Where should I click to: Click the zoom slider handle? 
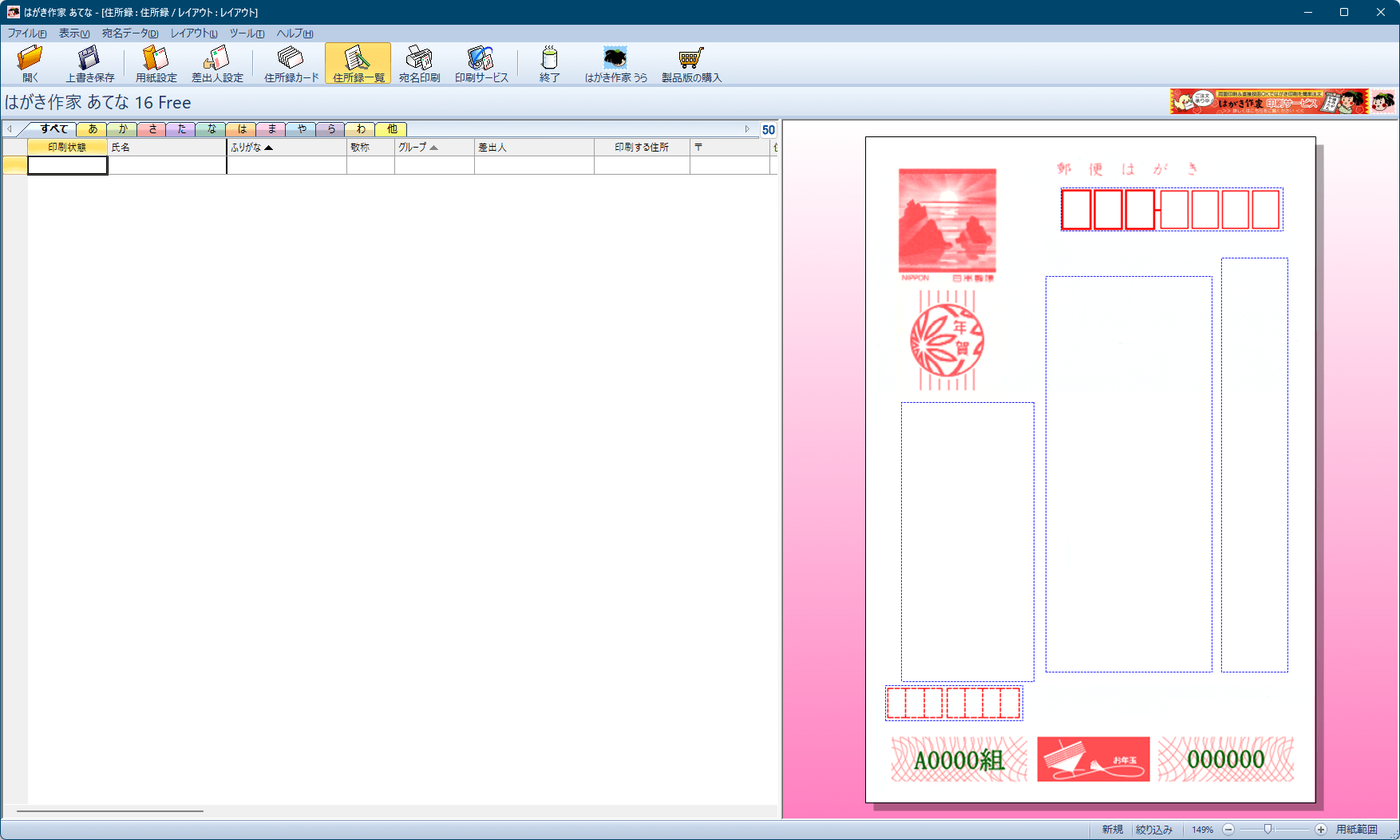[x=1268, y=830]
